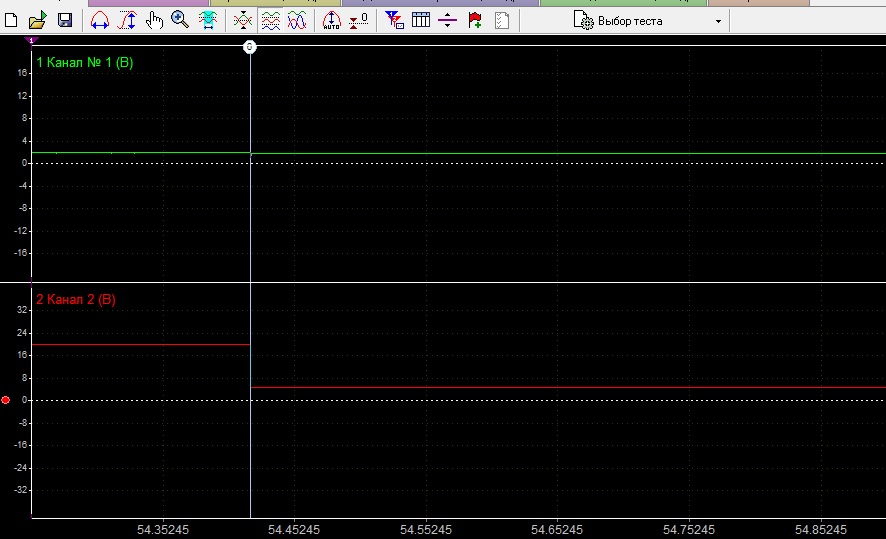Viewport: 886px width, 539px height.
Task: Save the recording with the floppy disk icon
Action: click(x=65, y=21)
